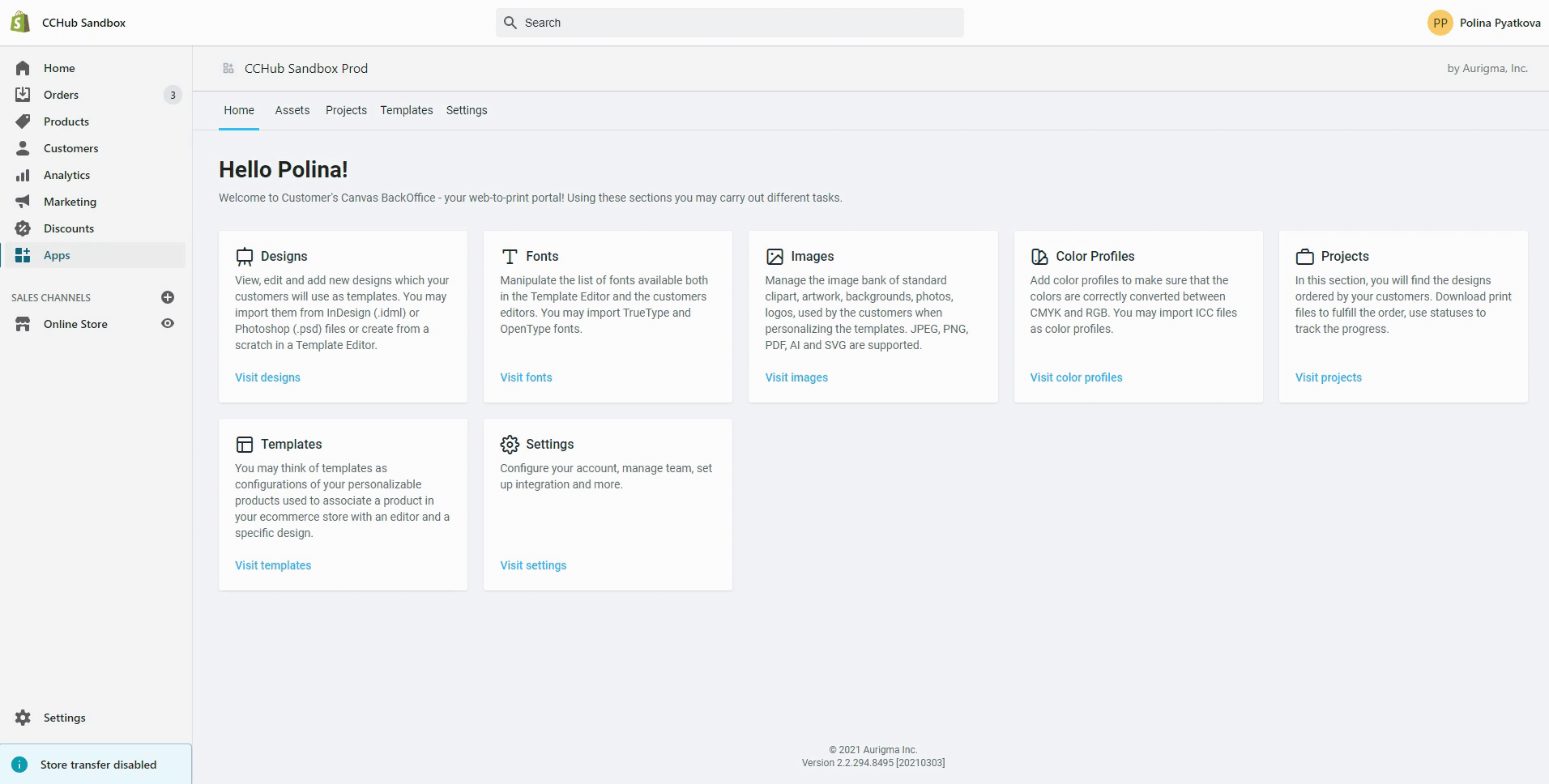Screen dimensions: 1549x784
Task: Click the Marketing megaphone icon
Action: pos(23,202)
